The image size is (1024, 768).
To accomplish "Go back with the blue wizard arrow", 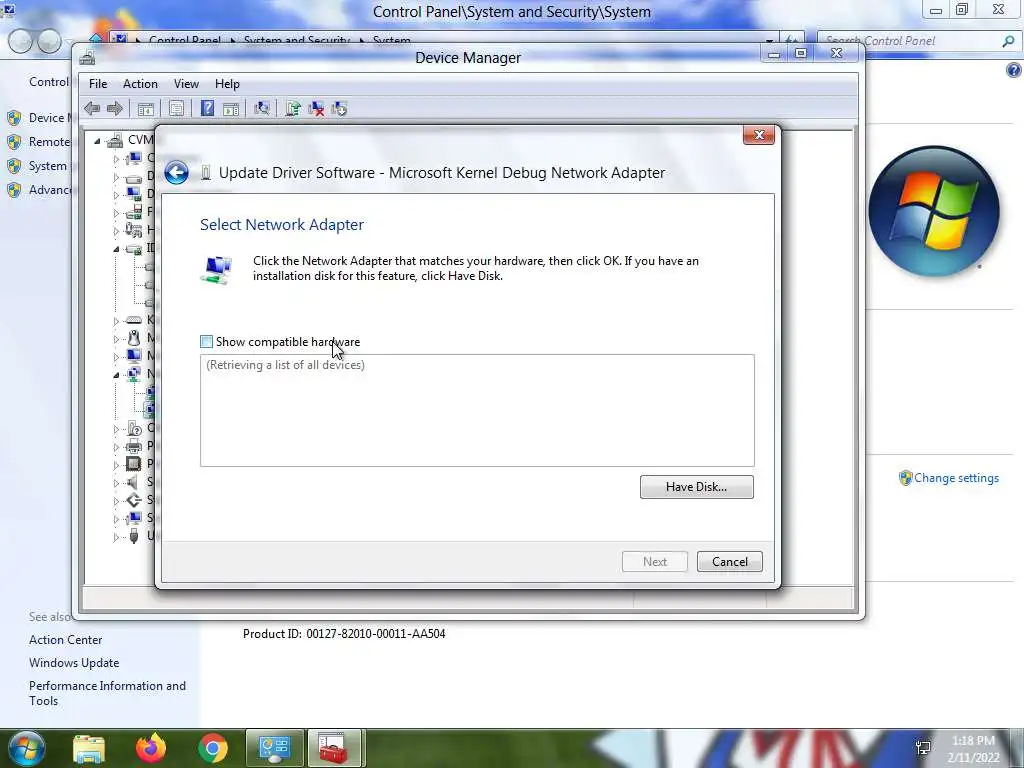I will [176, 173].
